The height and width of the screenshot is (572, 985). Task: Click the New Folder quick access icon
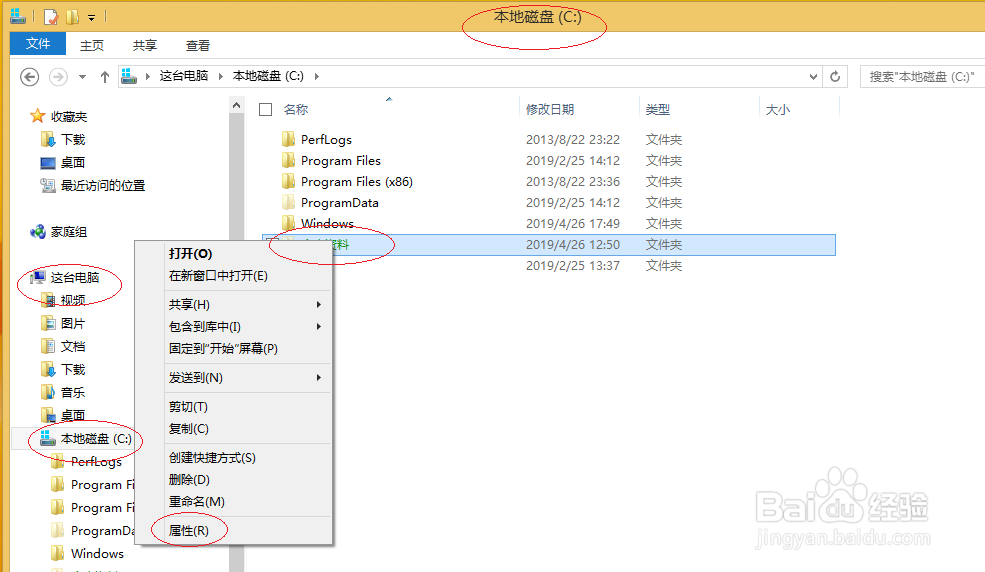(73, 16)
